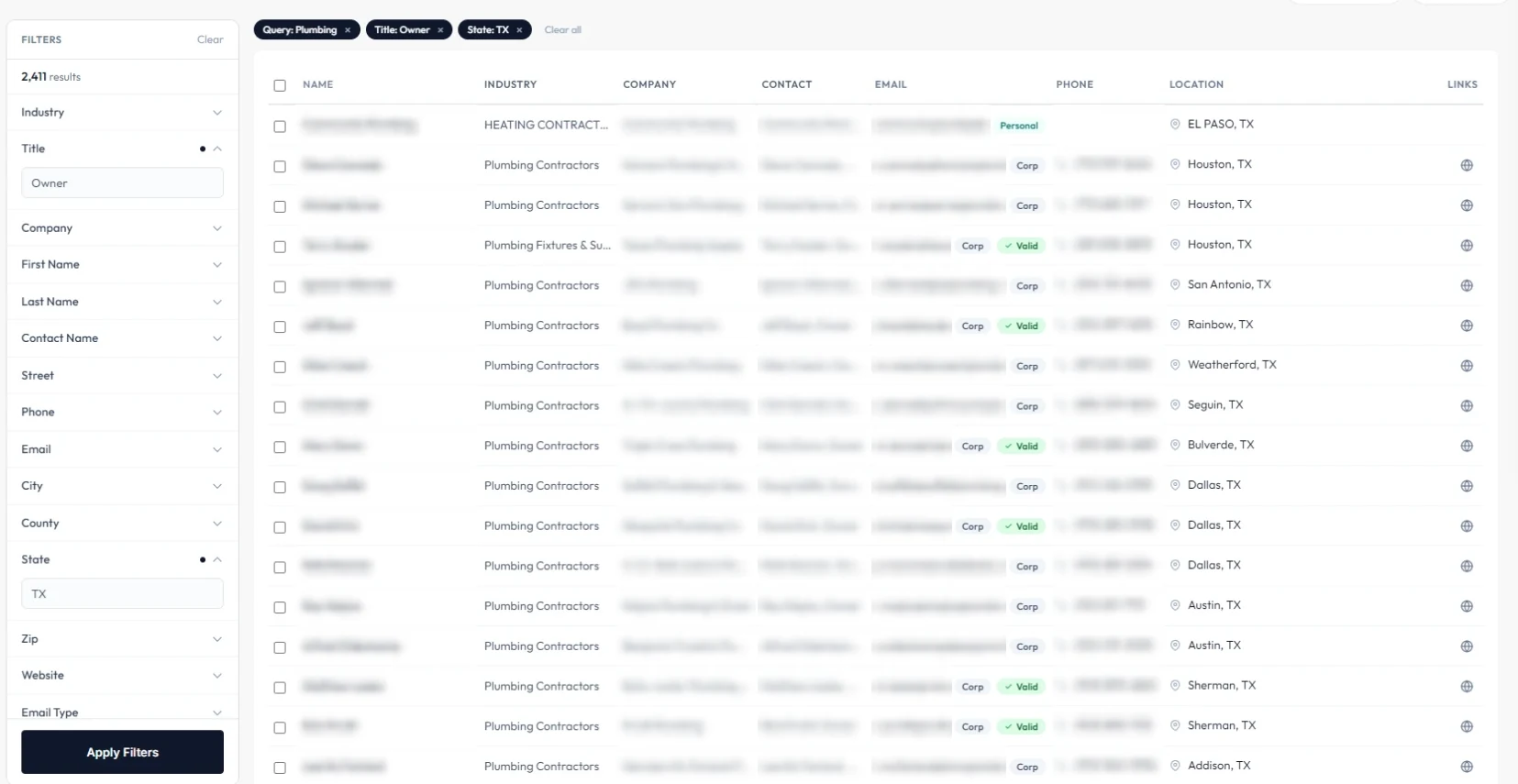Expand the Last Name filter

coord(122,302)
